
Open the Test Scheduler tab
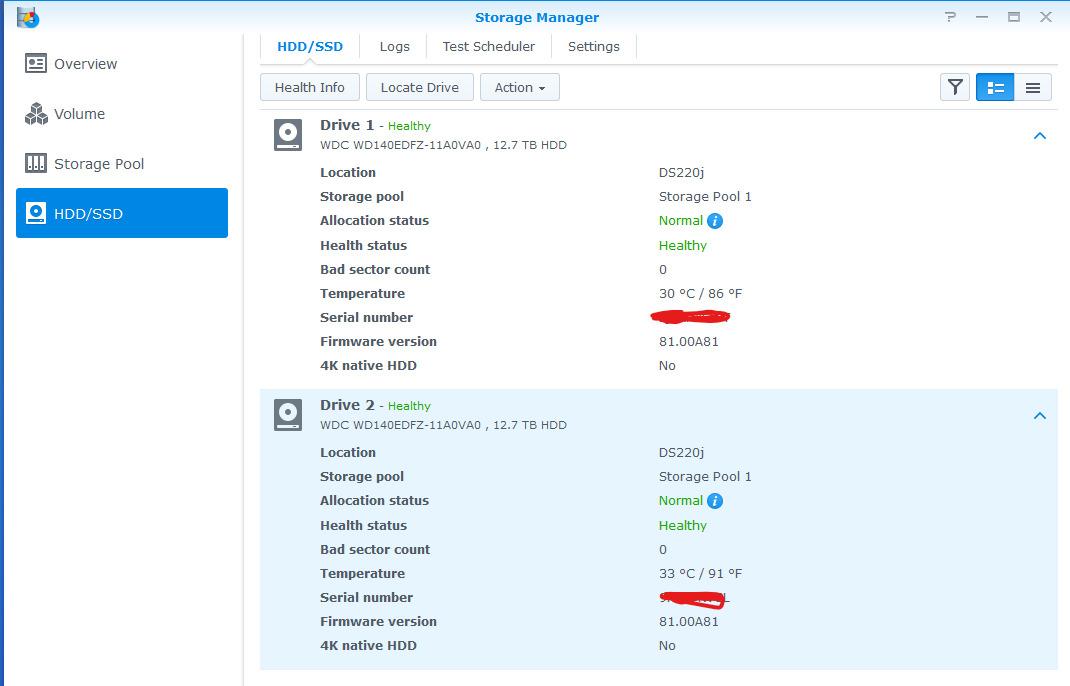click(x=488, y=46)
